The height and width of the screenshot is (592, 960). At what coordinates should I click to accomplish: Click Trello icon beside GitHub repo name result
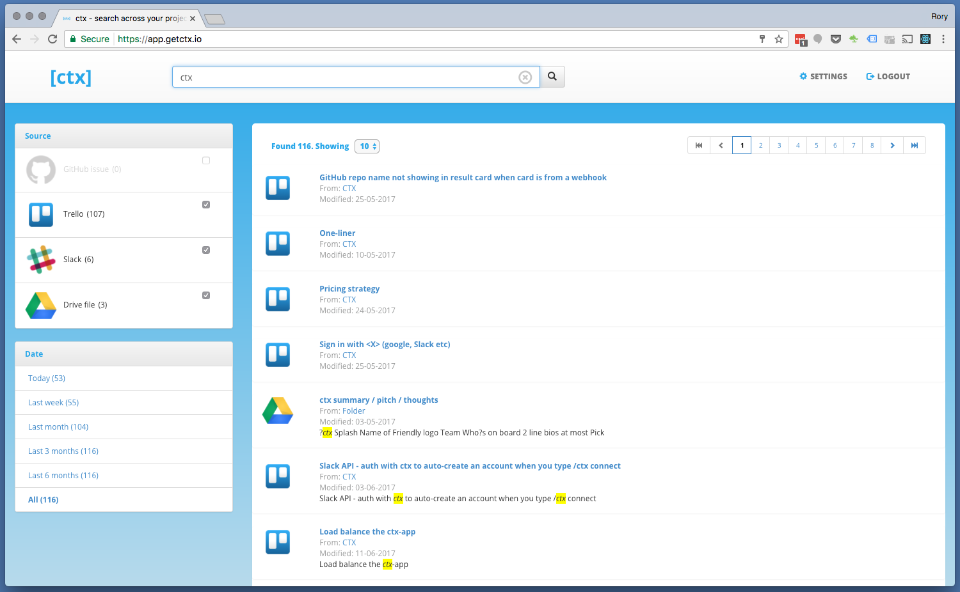tap(278, 188)
